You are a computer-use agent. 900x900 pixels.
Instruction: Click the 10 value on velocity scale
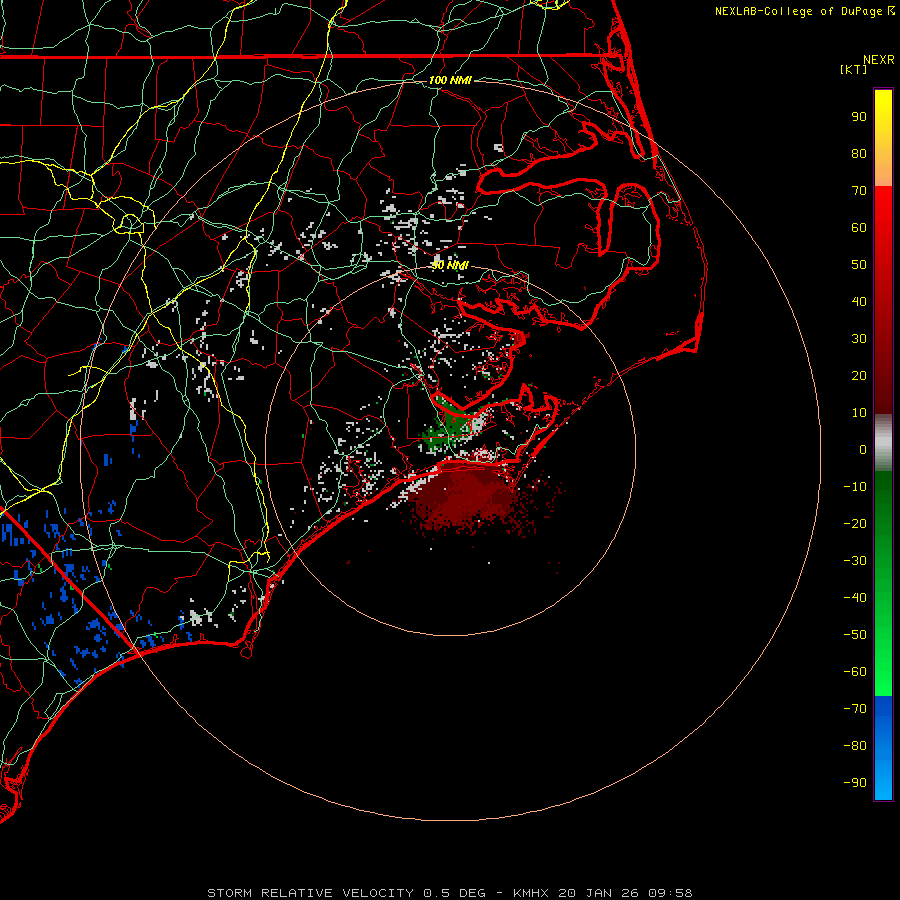[x=859, y=413]
